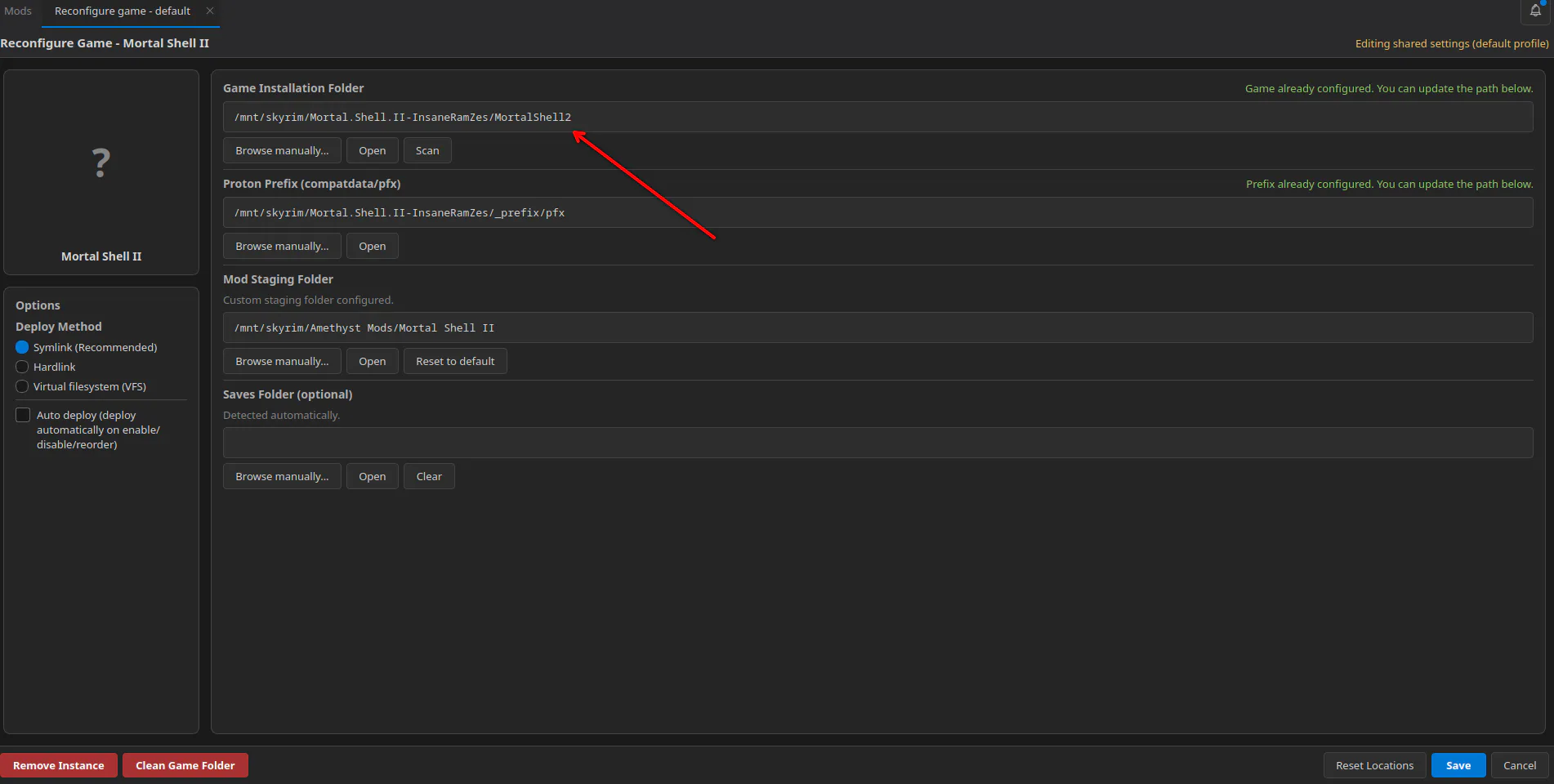Click 'Prefix already configured' status message

(1389, 184)
